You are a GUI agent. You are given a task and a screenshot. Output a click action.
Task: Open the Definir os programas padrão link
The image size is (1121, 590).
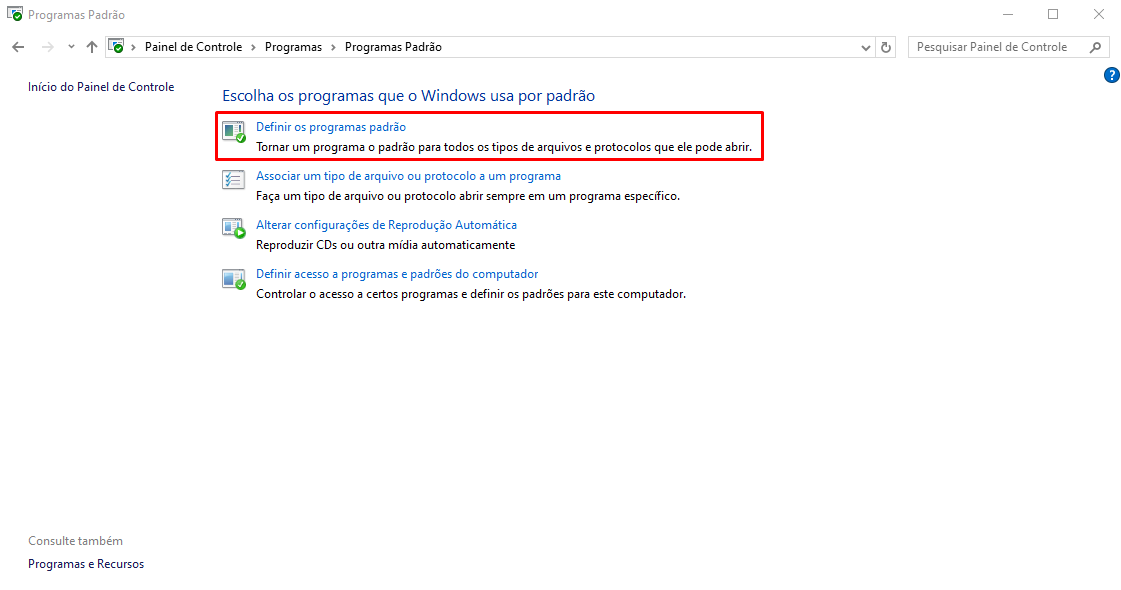pyautogui.click(x=330, y=127)
